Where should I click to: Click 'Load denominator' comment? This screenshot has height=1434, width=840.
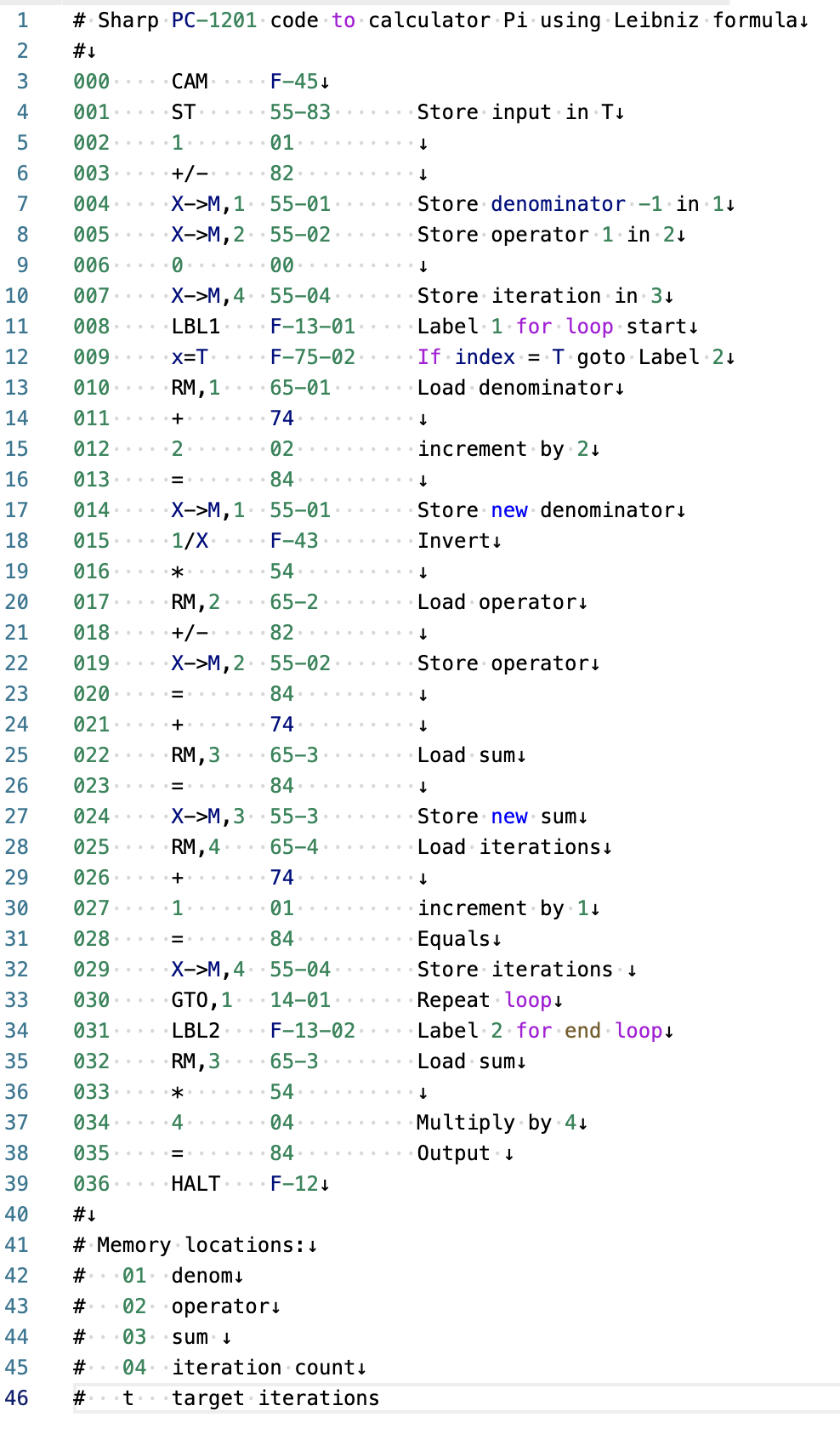tap(515, 388)
